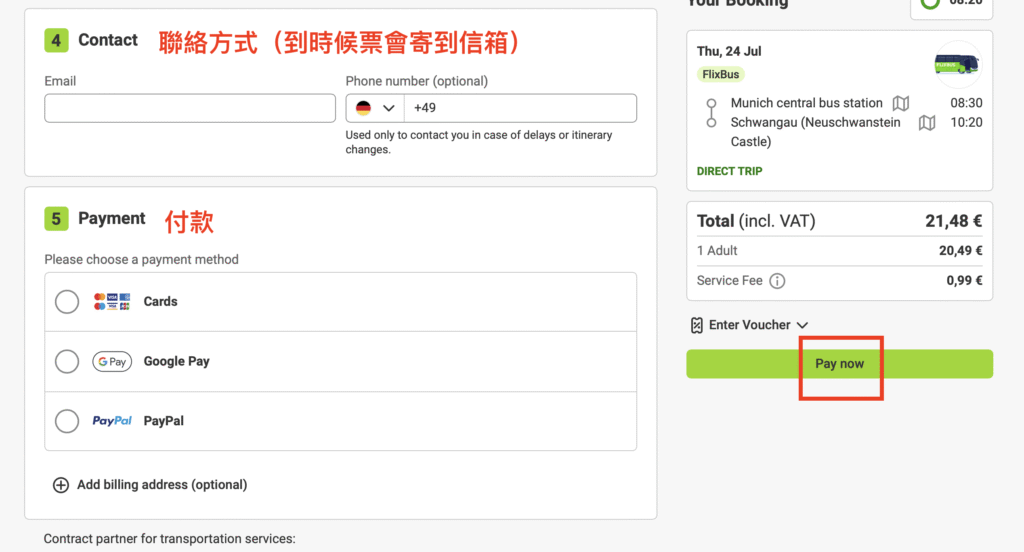Select PayPal radio button
This screenshot has height=552, width=1024.
[67, 421]
